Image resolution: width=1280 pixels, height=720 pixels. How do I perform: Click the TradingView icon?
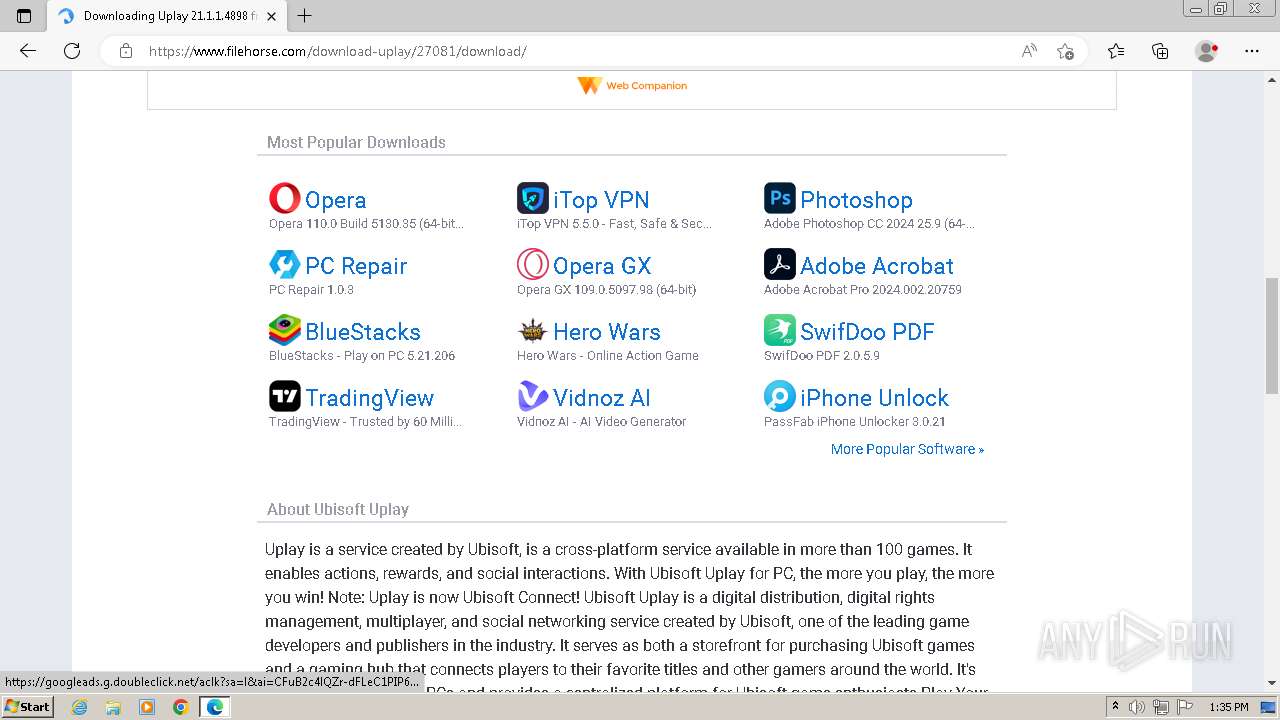(x=284, y=396)
